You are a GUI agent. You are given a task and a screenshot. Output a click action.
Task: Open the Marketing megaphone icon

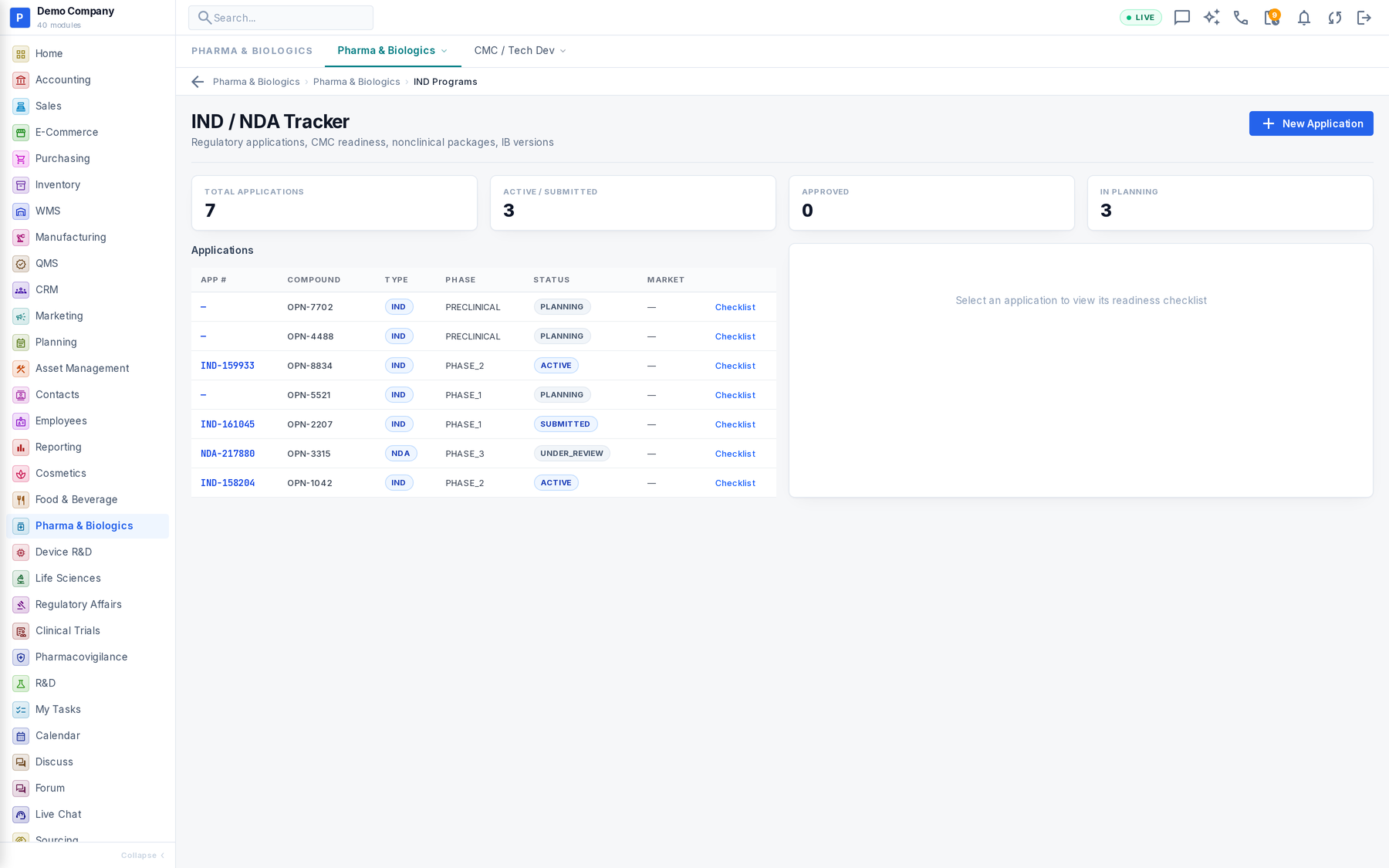pyautogui.click(x=21, y=316)
